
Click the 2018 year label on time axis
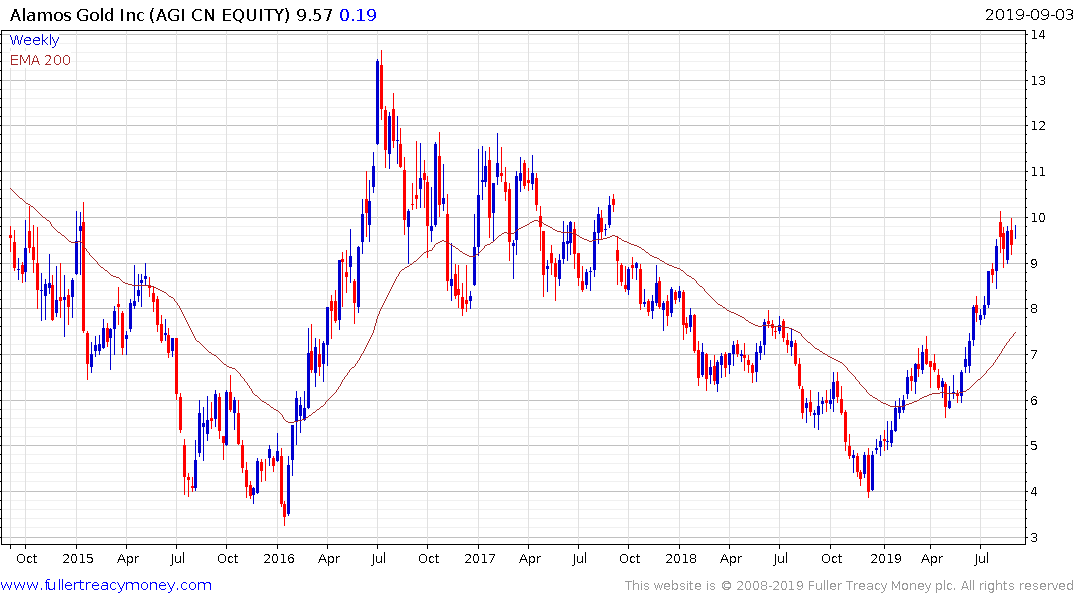(681, 558)
